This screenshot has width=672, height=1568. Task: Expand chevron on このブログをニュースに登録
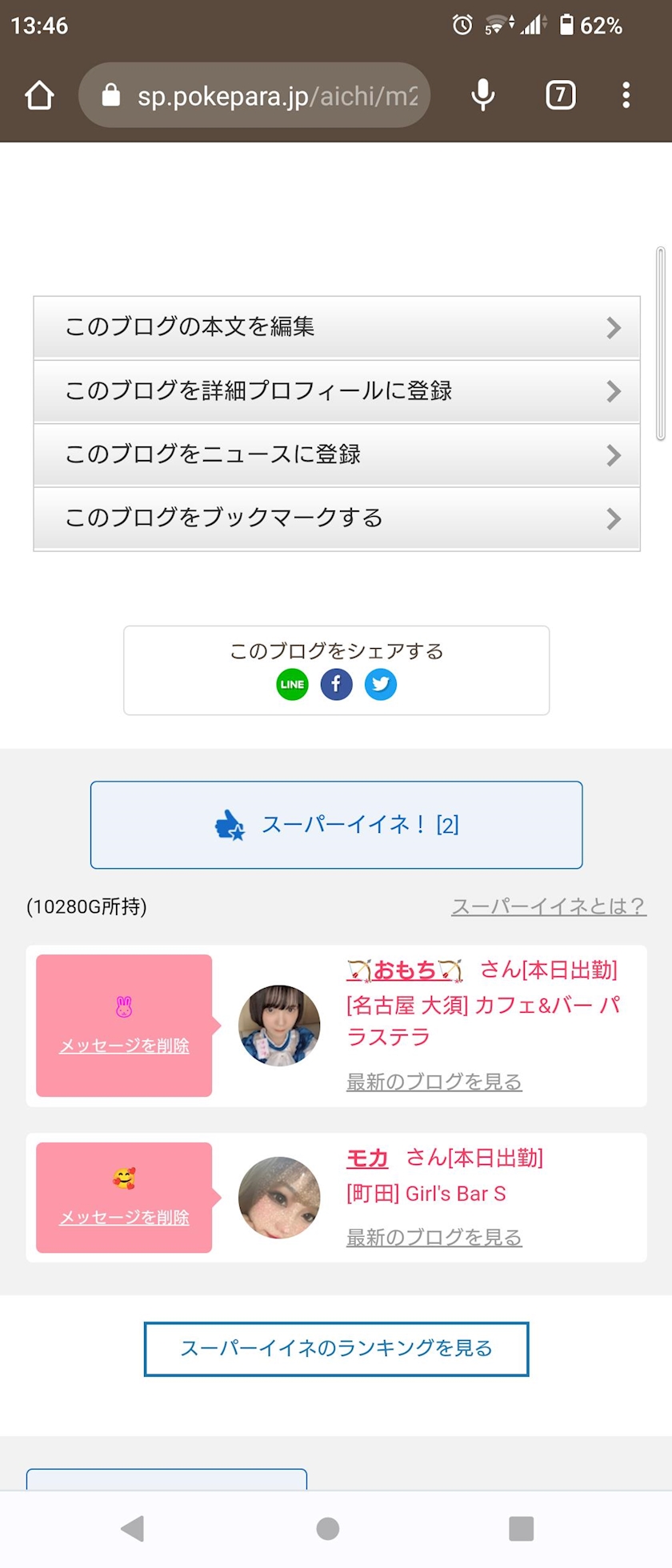tap(614, 455)
